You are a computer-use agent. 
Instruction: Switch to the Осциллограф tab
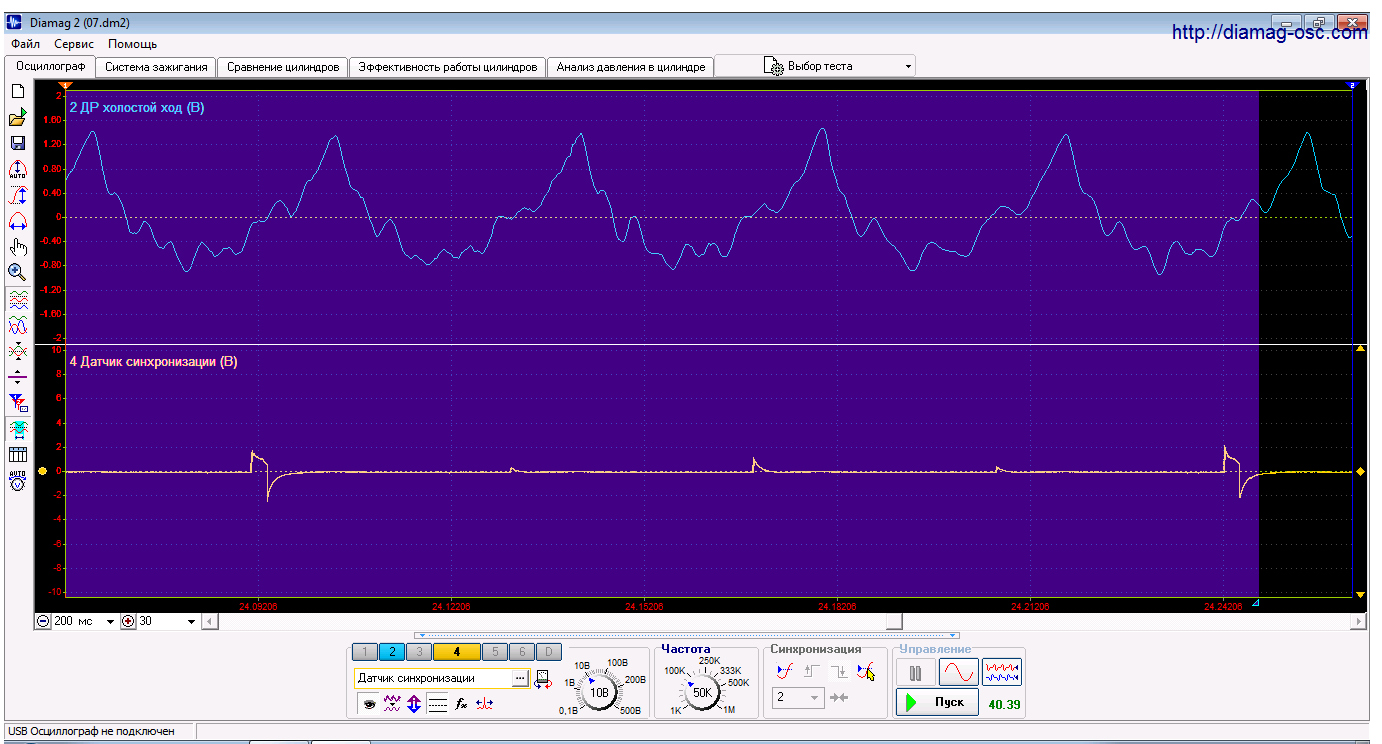pyautogui.click(x=50, y=66)
